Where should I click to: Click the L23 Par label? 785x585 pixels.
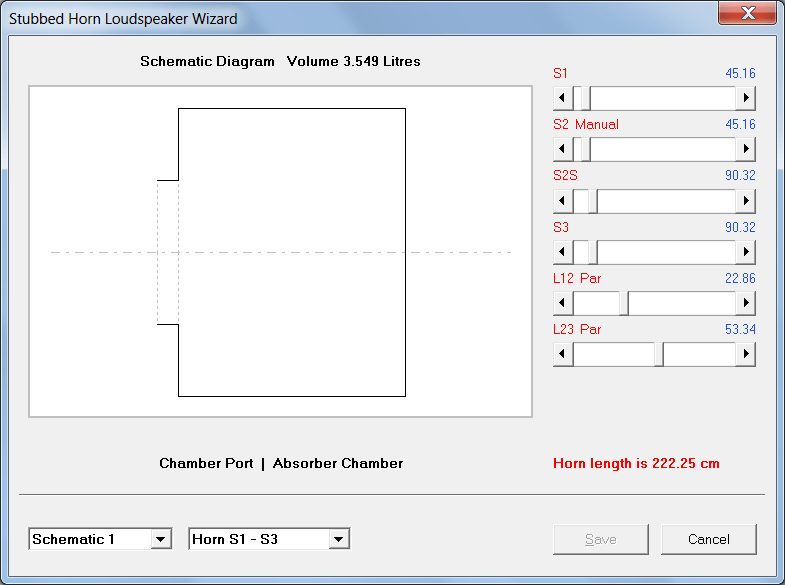(x=577, y=329)
